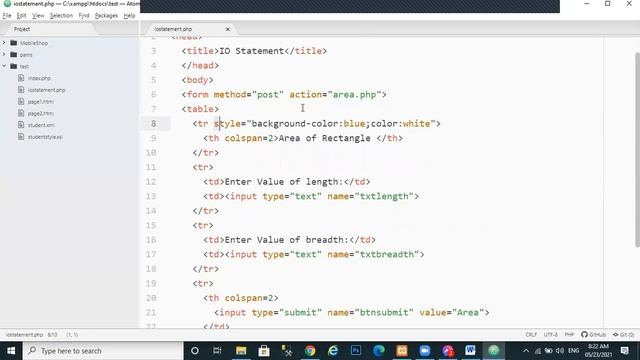Open the Edit menu
Image resolution: width=640 pixels, height=360 pixels.
[21, 16]
